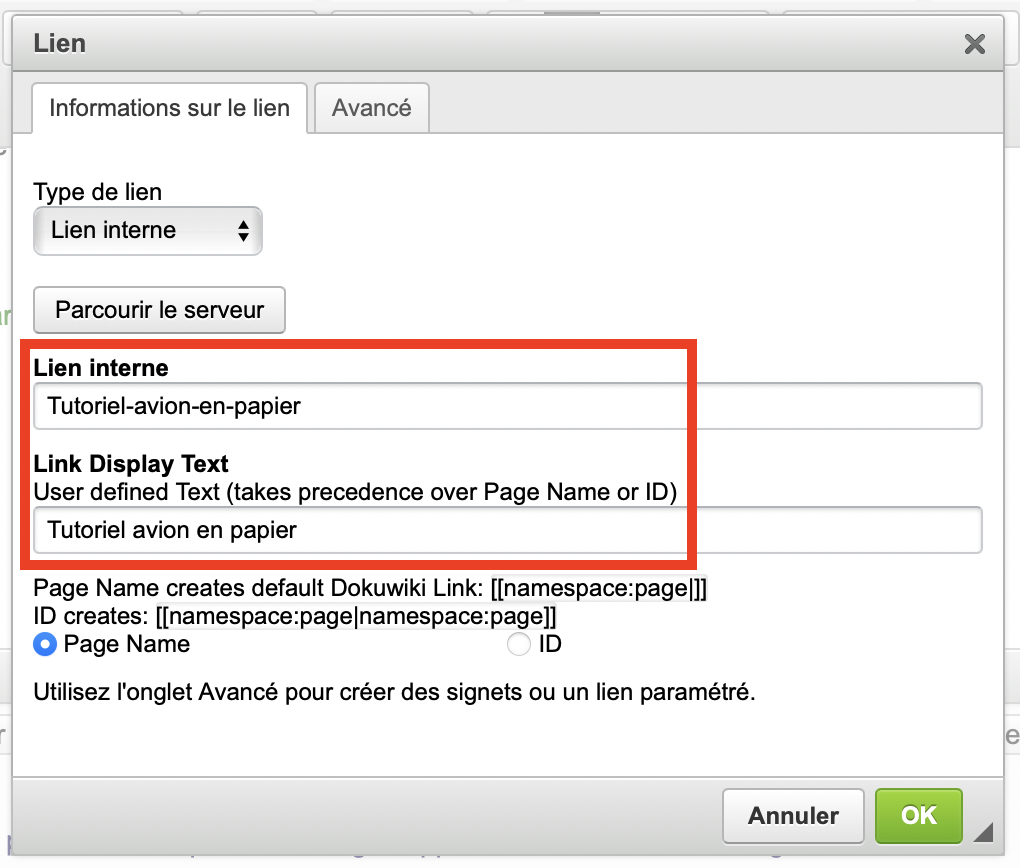
Task: Click into the Link Display Text field
Action: [x=507, y=530]
